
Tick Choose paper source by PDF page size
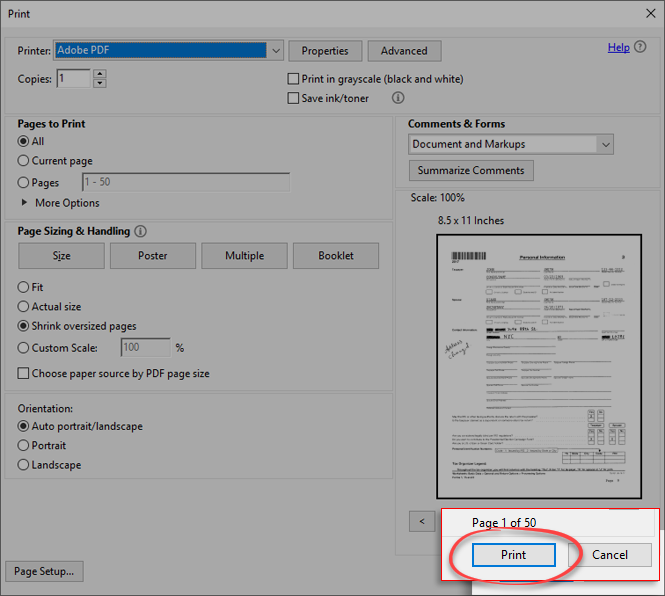(24, 374)
